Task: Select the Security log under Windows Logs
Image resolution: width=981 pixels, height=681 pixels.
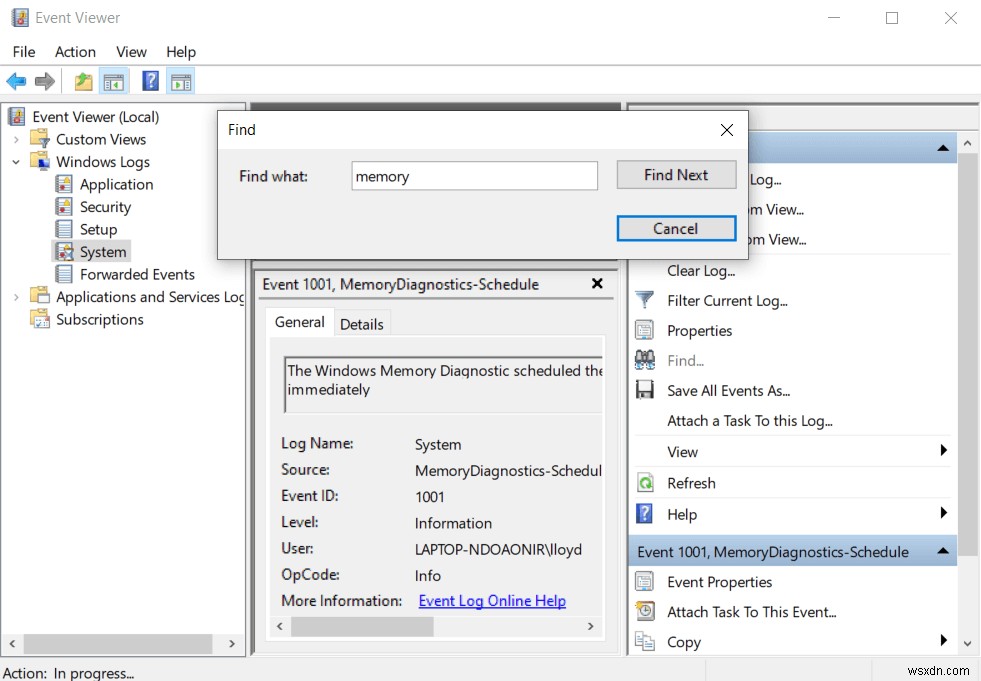Action: click(x=104, y=206)
